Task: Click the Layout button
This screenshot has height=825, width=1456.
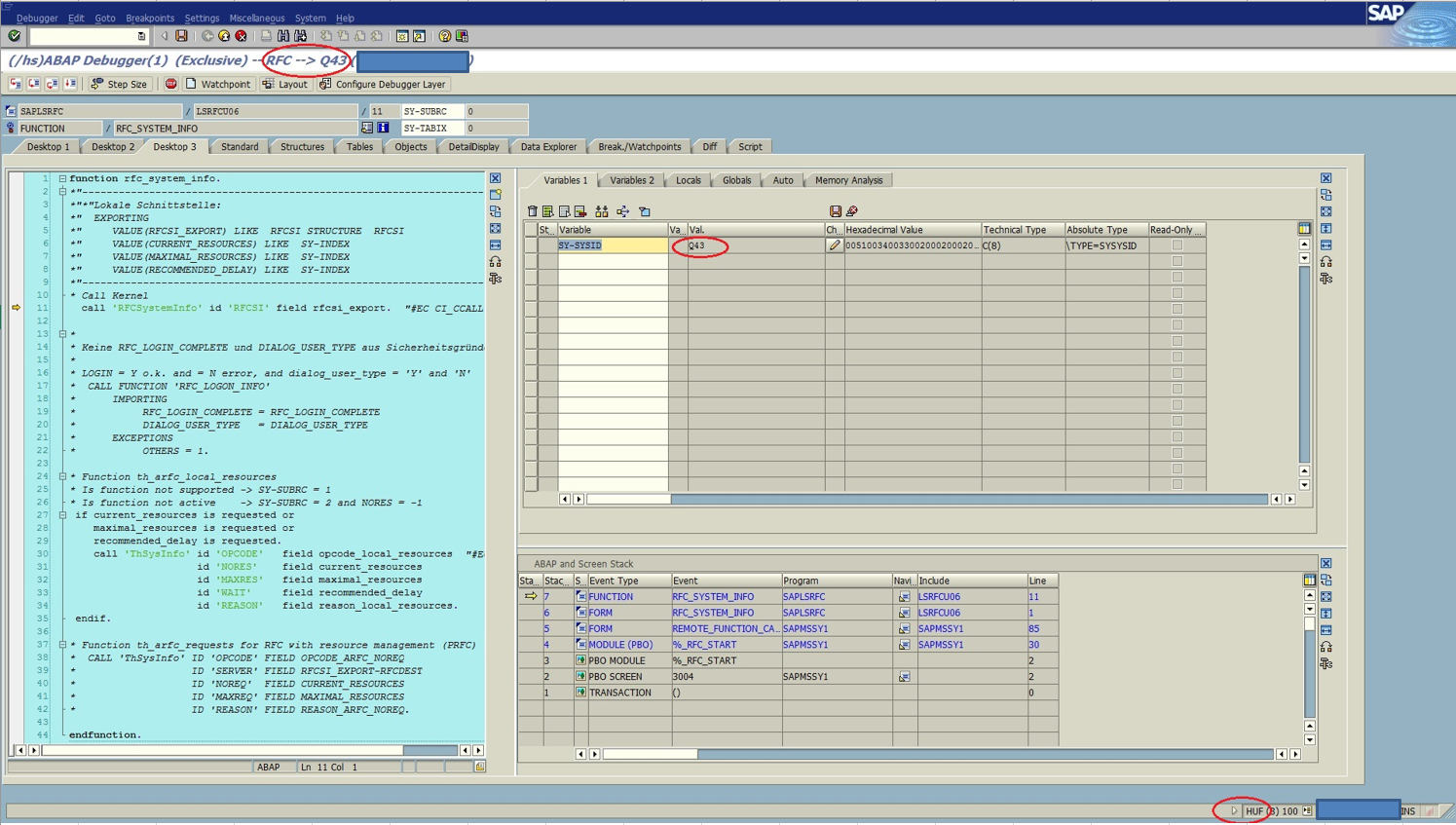Action: tap(285, 84)
